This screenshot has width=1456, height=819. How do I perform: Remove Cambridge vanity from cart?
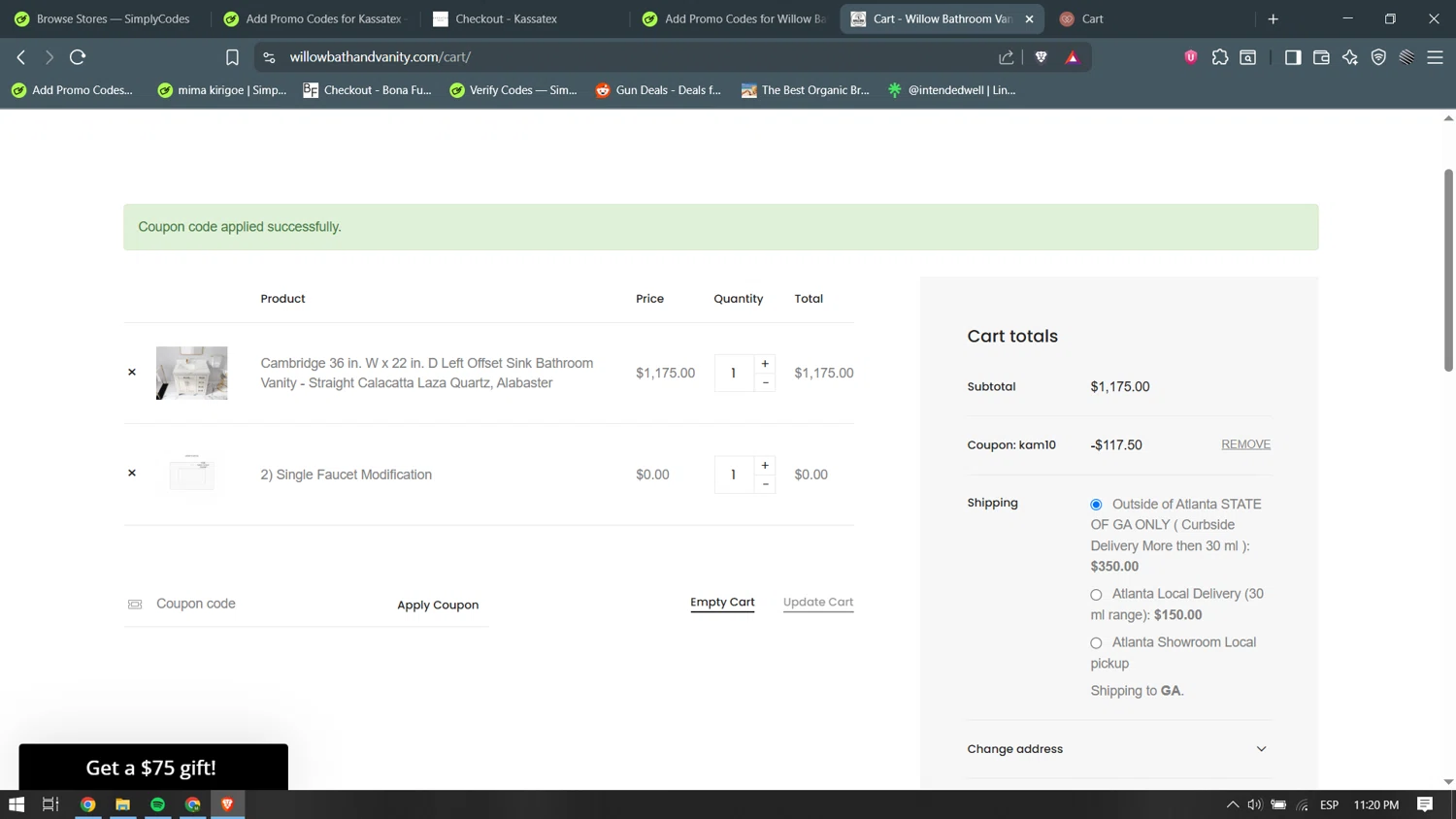132,373
